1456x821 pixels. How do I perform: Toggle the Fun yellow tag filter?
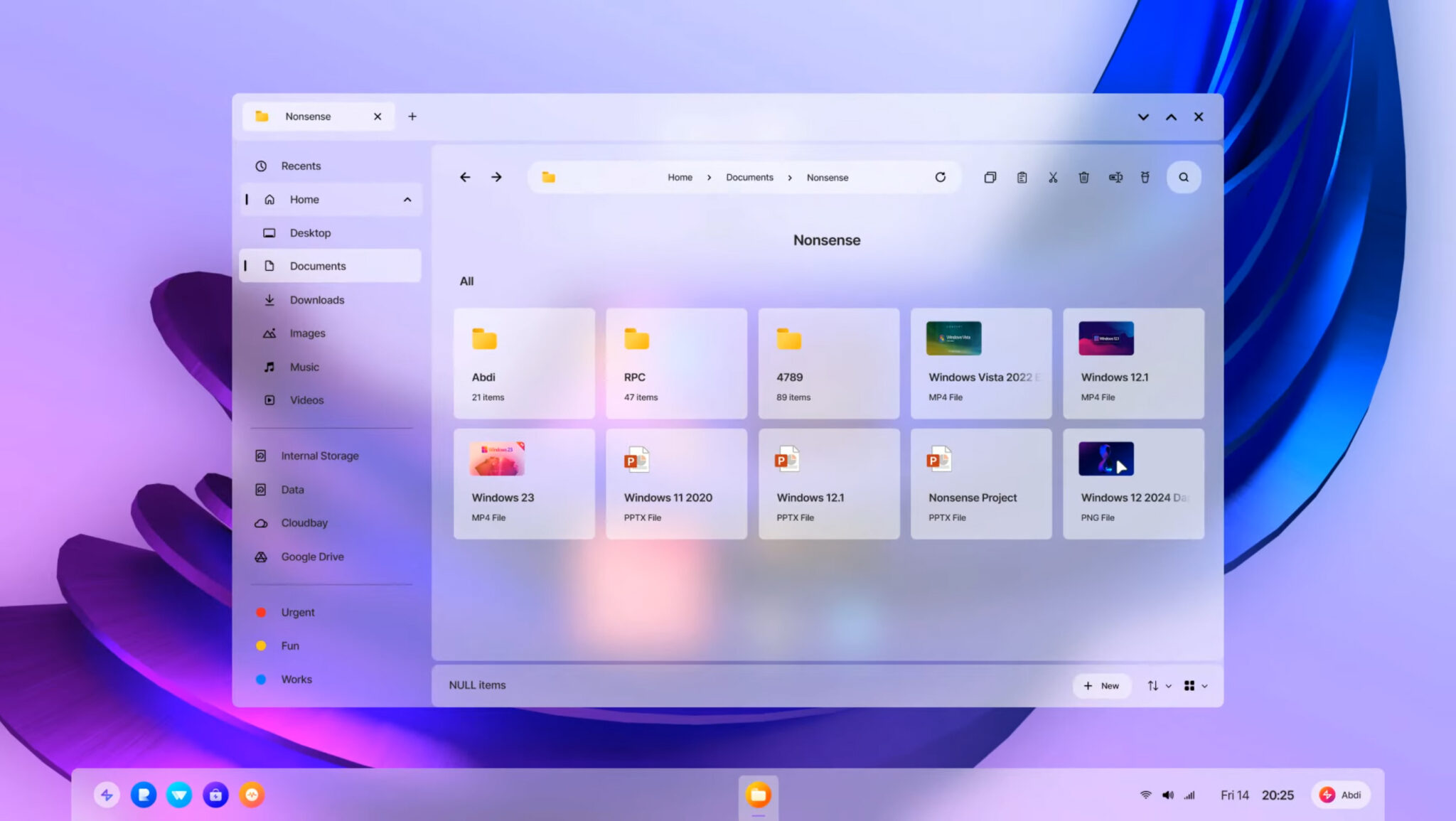pyautogui.click(x=290, y=645)
